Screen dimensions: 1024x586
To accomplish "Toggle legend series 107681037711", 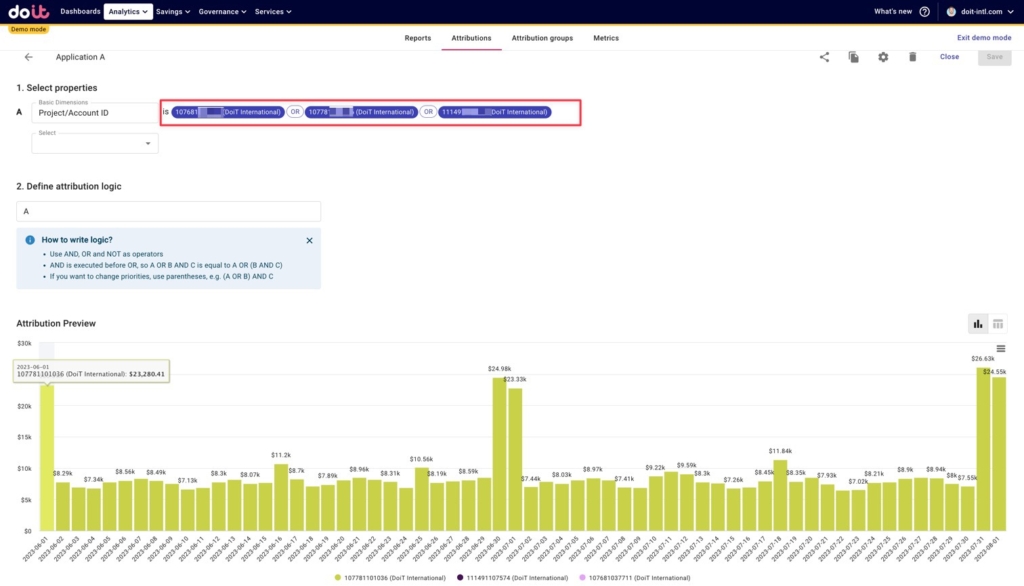I will click(634, 578).
